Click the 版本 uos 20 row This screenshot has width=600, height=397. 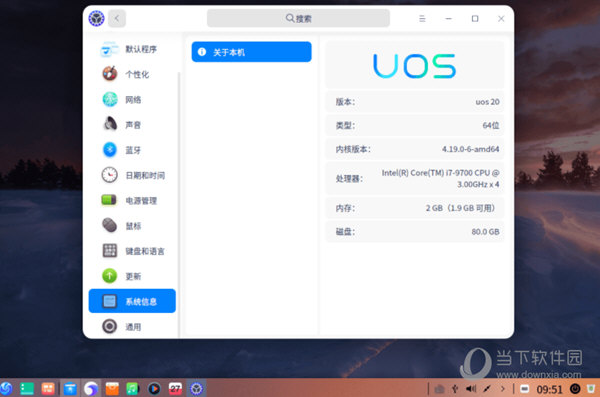(414, 102)
